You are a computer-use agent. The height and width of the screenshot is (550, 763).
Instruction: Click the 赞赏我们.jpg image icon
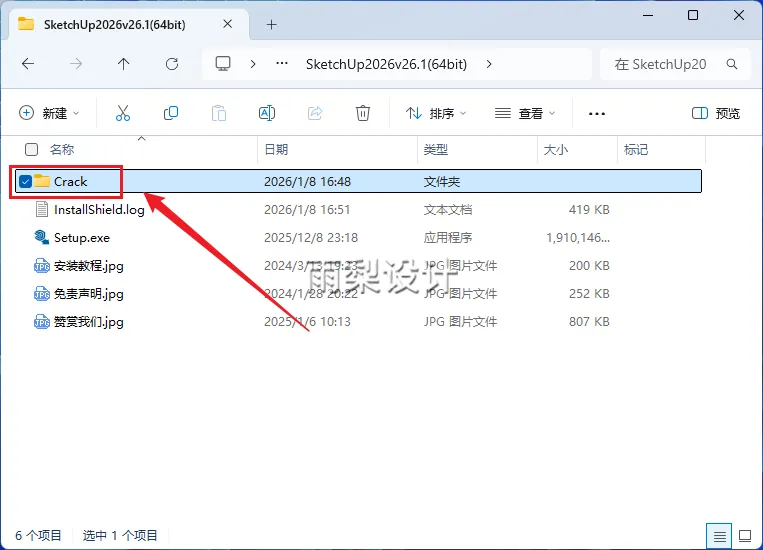coord(41,322)
